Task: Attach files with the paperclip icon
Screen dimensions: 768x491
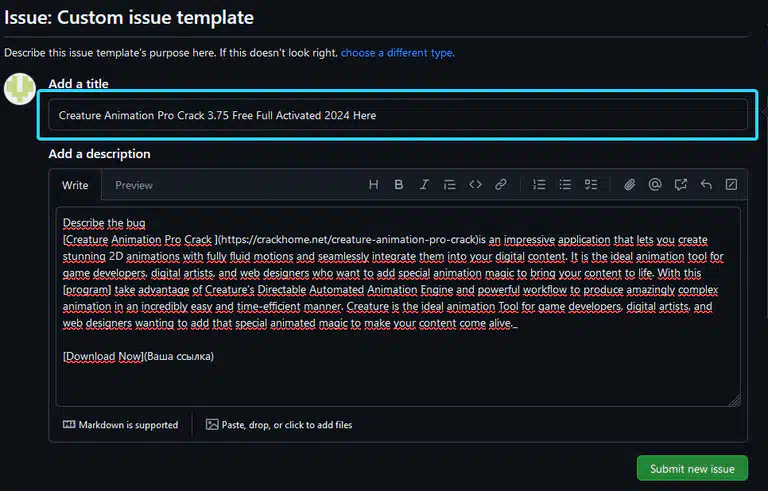Action: click(629, 185)
